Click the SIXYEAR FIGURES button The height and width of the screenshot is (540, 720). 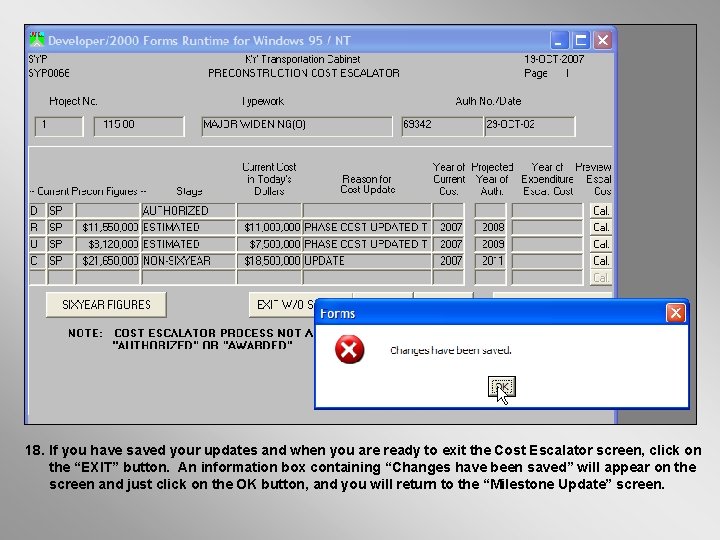(x=106, y=305)
